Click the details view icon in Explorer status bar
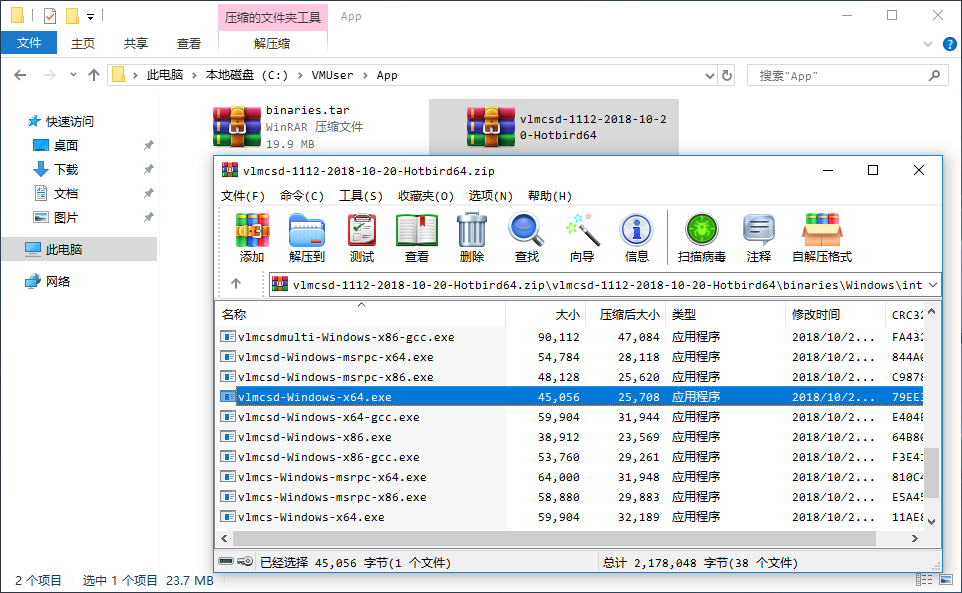 [x=924, y=580]
